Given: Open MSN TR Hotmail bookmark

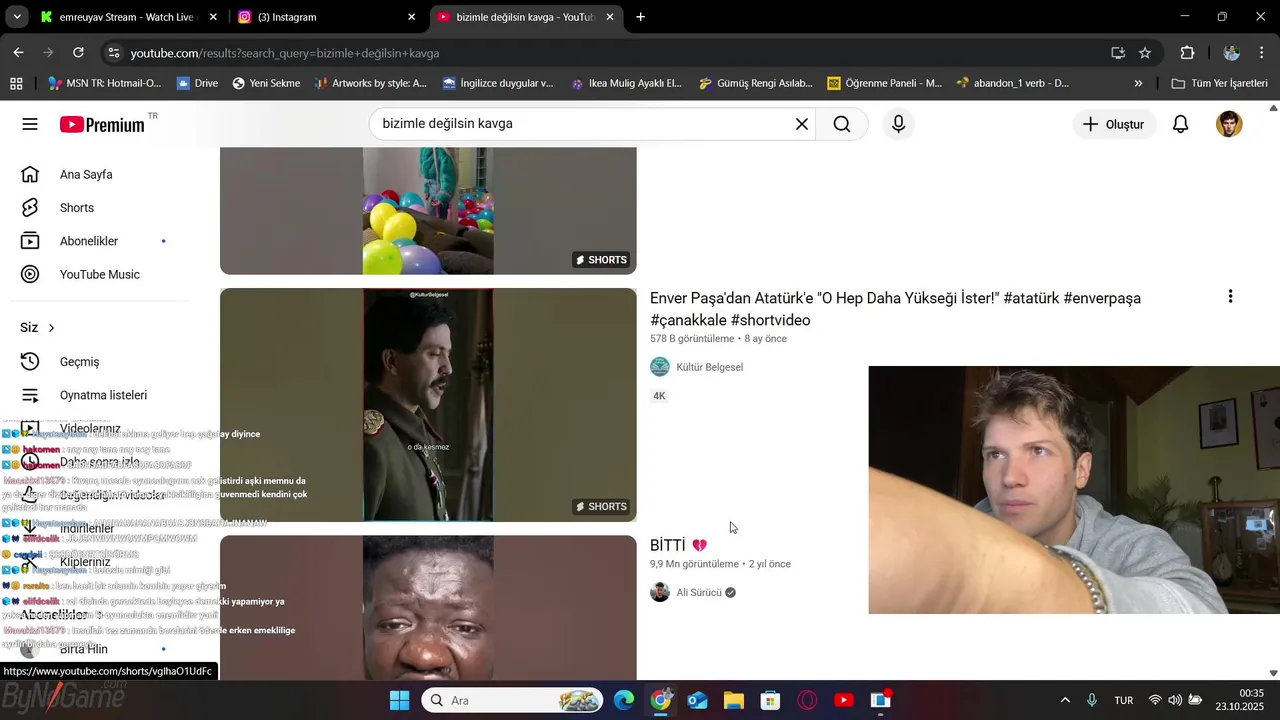Looking at the screenshot, I should [x=103, y=83].
